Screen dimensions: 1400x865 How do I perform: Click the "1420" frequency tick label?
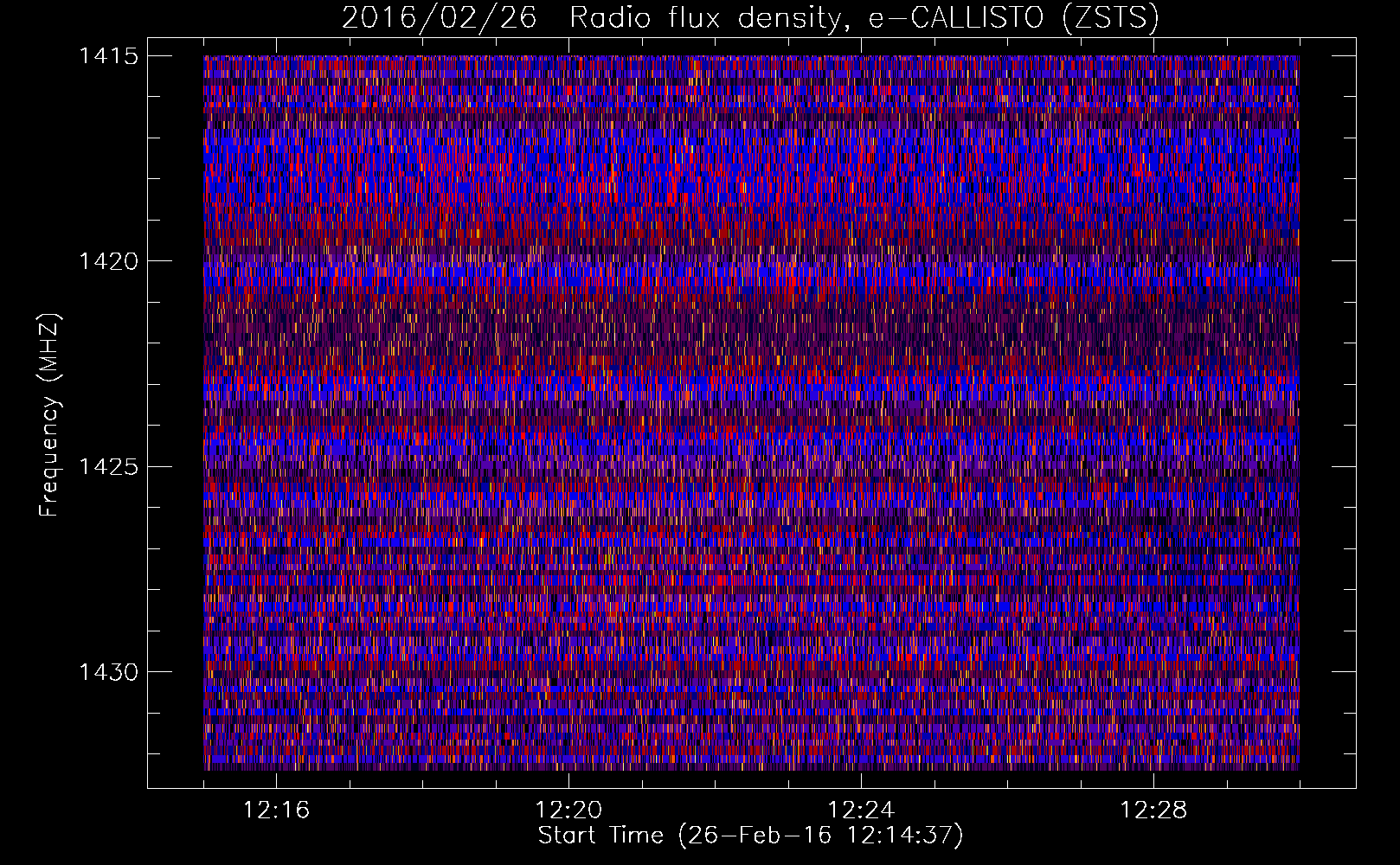pos(108,261)
